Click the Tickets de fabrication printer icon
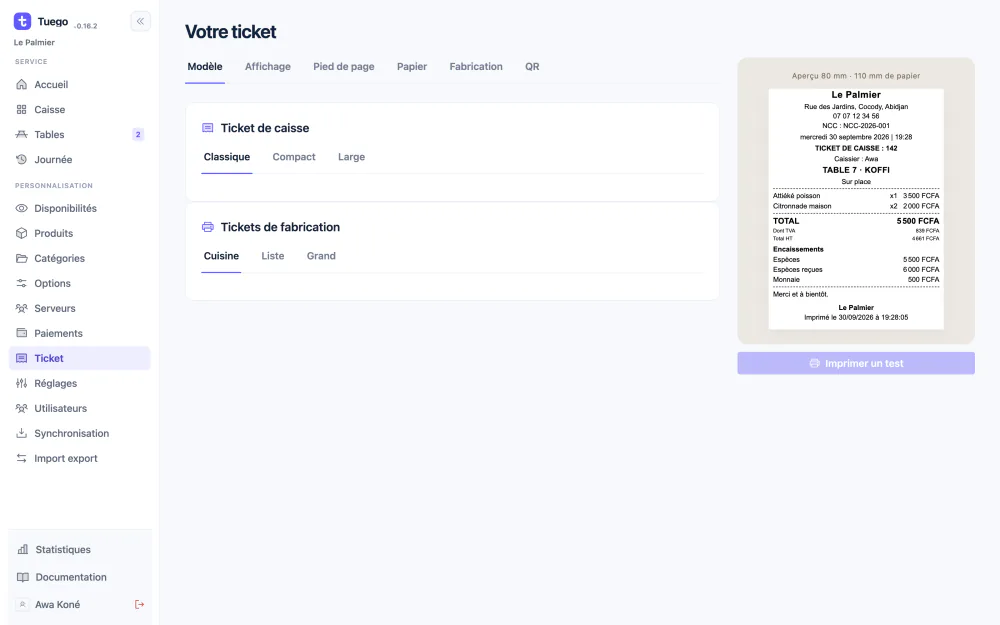 pos(207,227)
